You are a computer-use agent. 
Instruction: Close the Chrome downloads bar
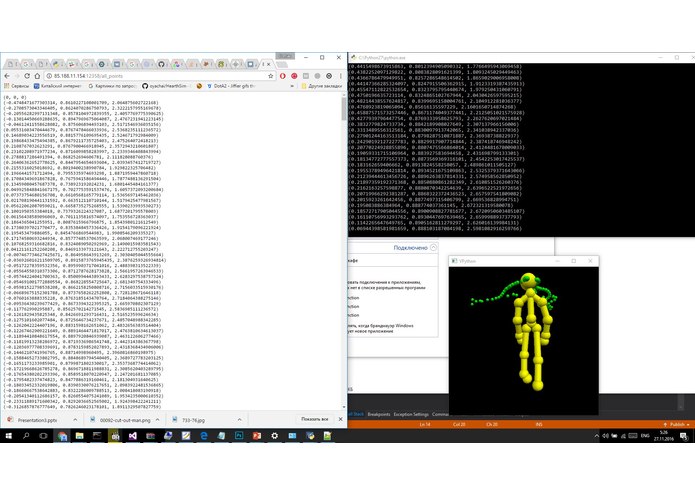pyautogui.click(x=340, y=419)
